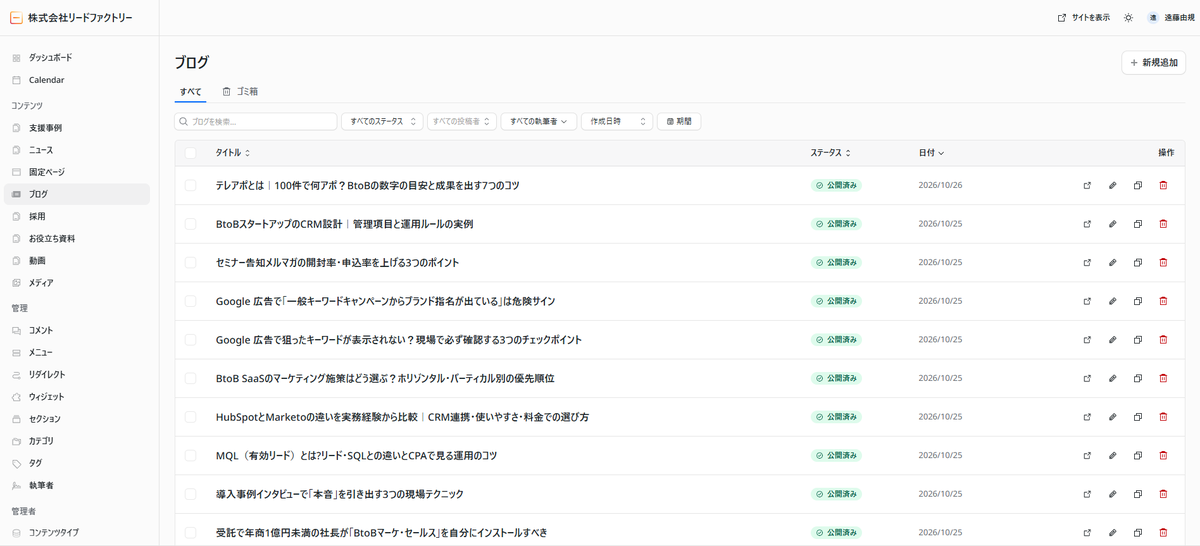1200x546 pixels.
Task: Edit the BtoB SaaSのマーケティング施策 post
Action: (x=1112, y=378)
